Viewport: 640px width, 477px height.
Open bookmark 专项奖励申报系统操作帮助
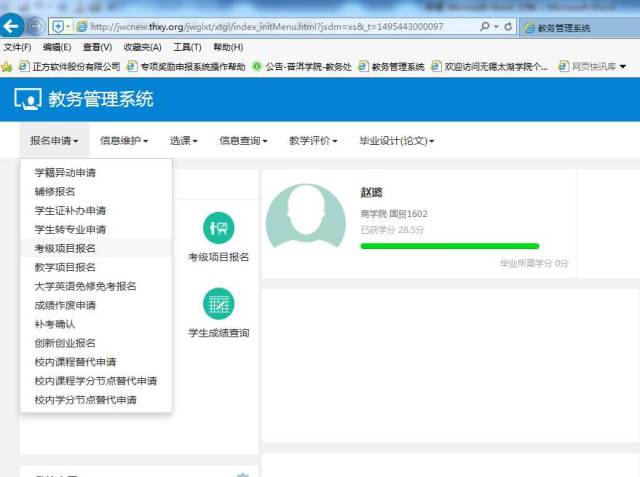coord(187,67)
